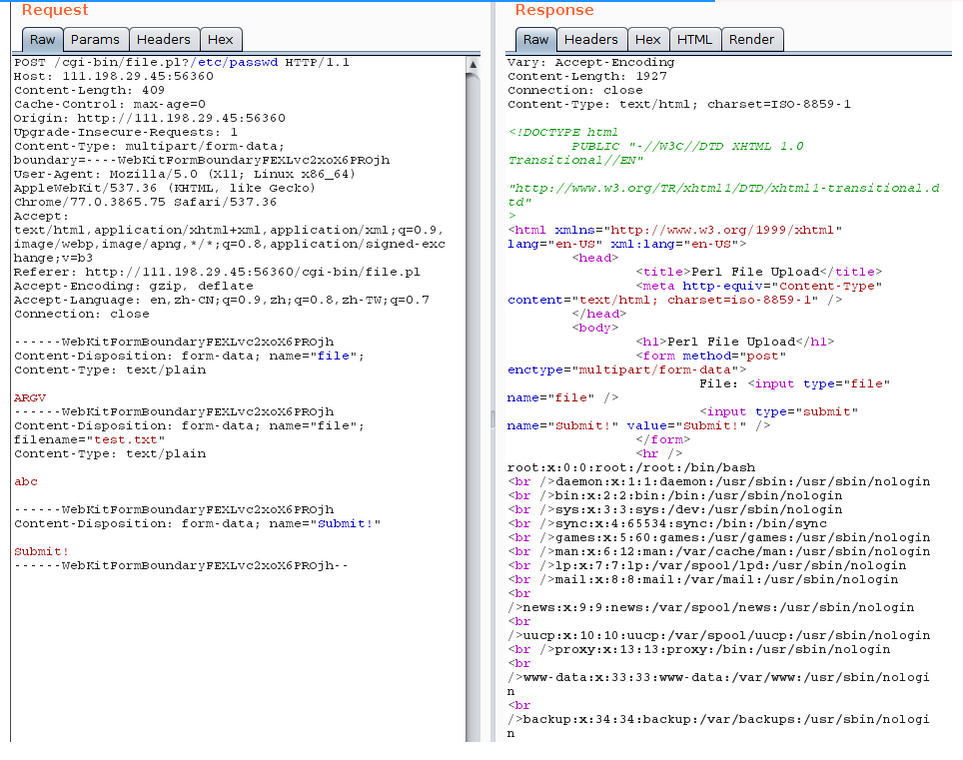The width and height of the screenshot is (963, 760).
Task: Click the Content-Length: 1927 response header
Action: tap(587, 77)
